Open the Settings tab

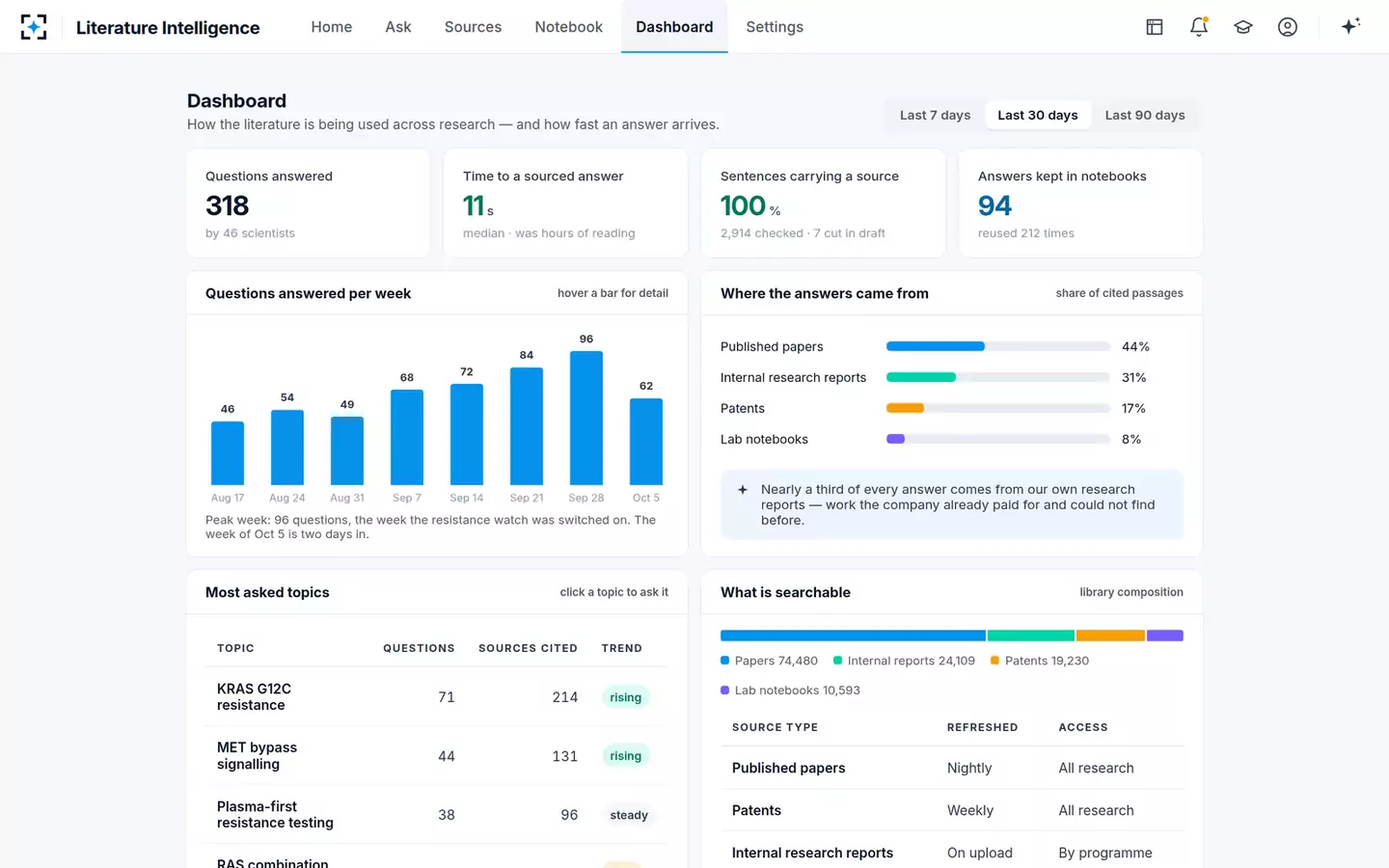(775, 27)
